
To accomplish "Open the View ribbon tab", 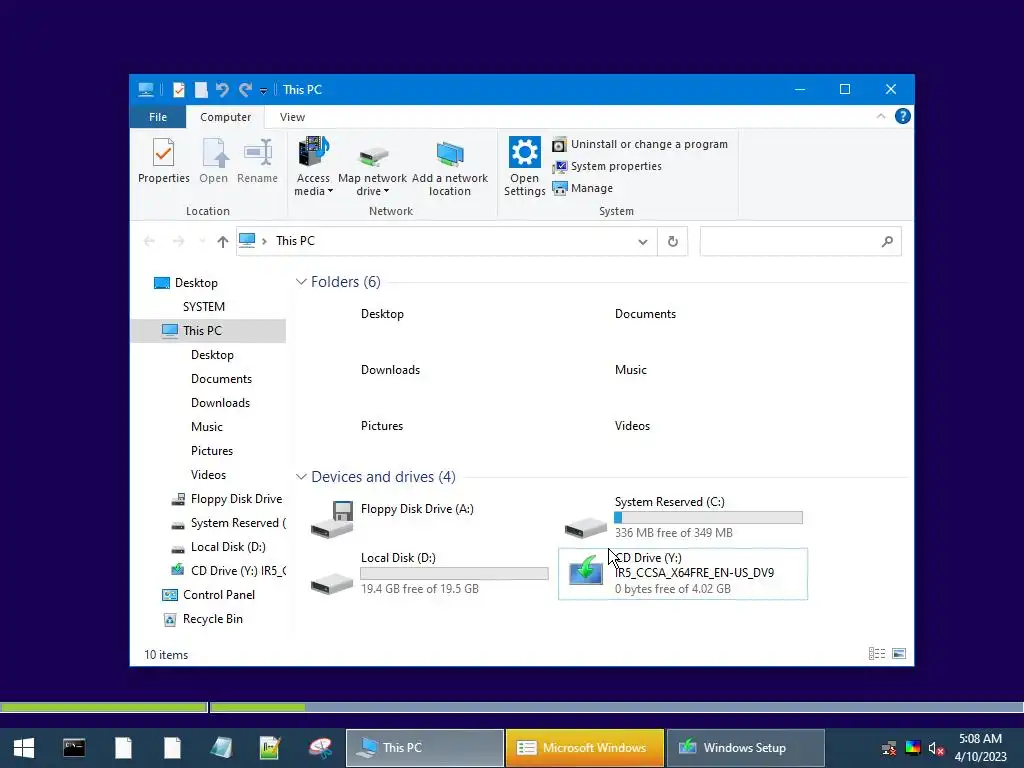I will [x=292, y=117].
